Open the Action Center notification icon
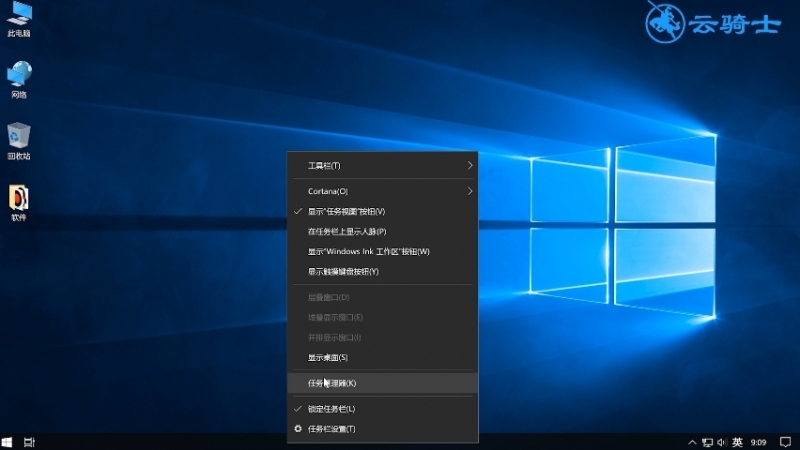Image resolution: width=800 pixels, height=450 pixels. pos(785,442)
